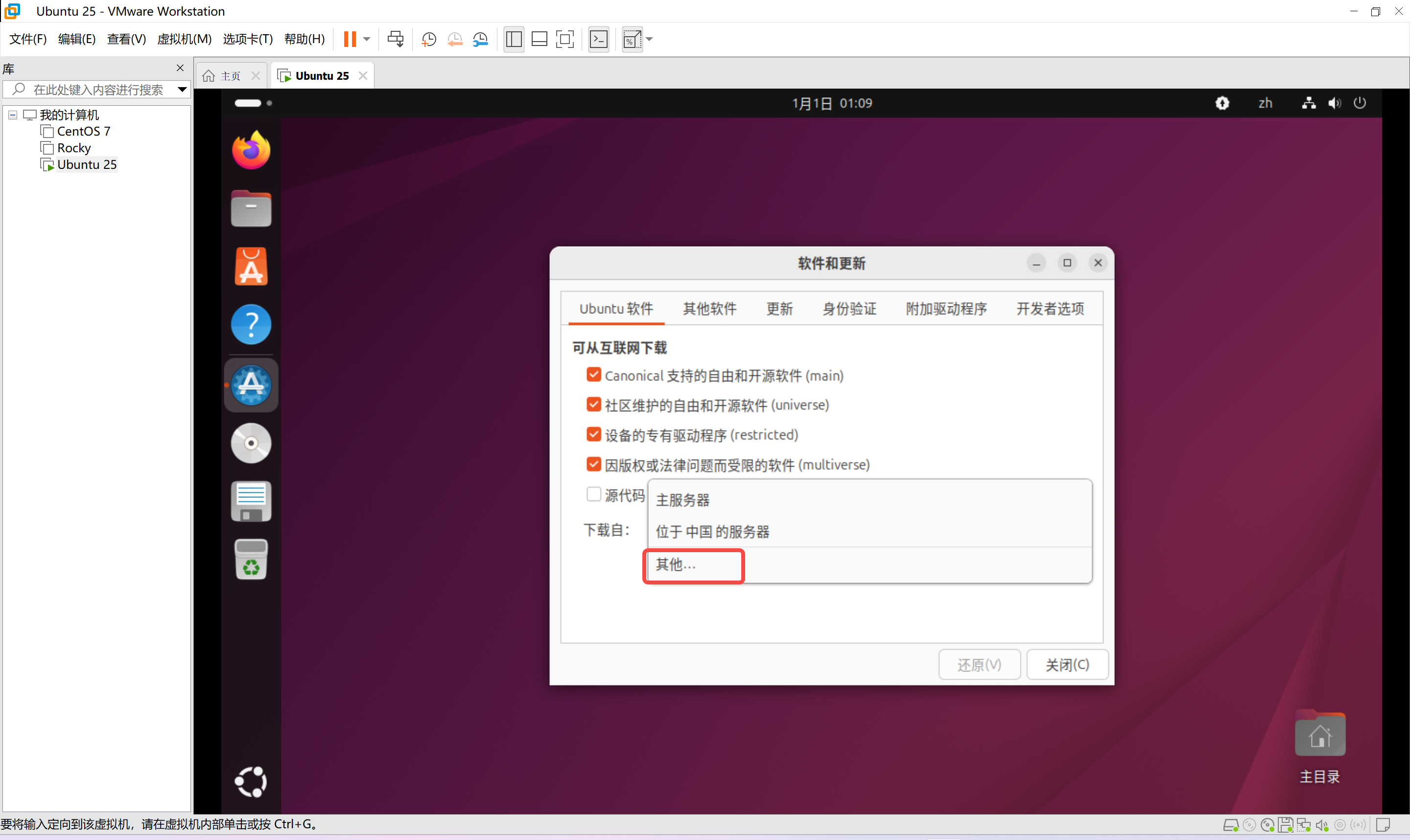Click the VMware pause button
This screenshot has width=1410, height=840.
(x=350, y=39)
